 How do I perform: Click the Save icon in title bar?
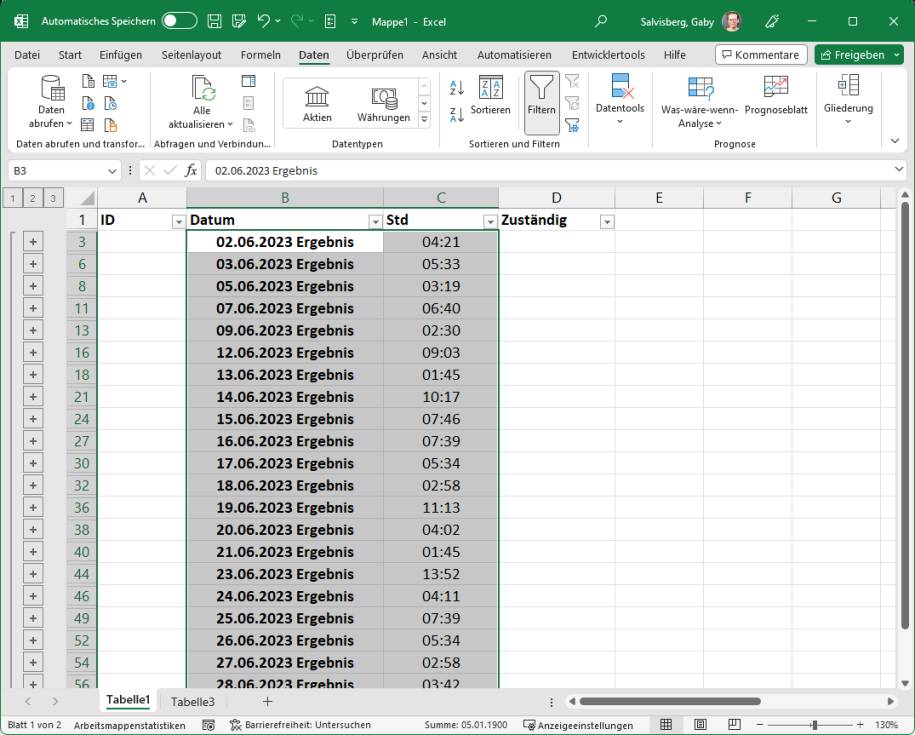214,21
